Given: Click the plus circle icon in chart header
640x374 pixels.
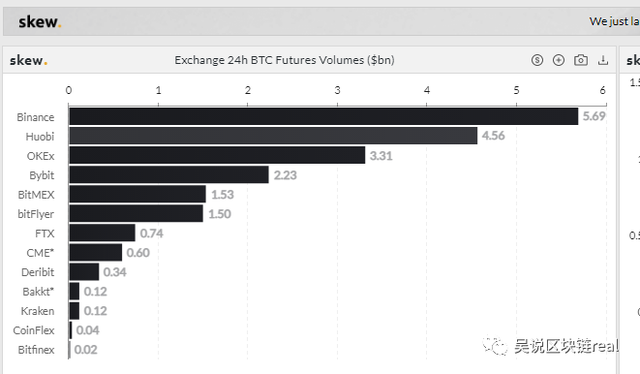Looking at the screenshot, I should click(558, 60).
